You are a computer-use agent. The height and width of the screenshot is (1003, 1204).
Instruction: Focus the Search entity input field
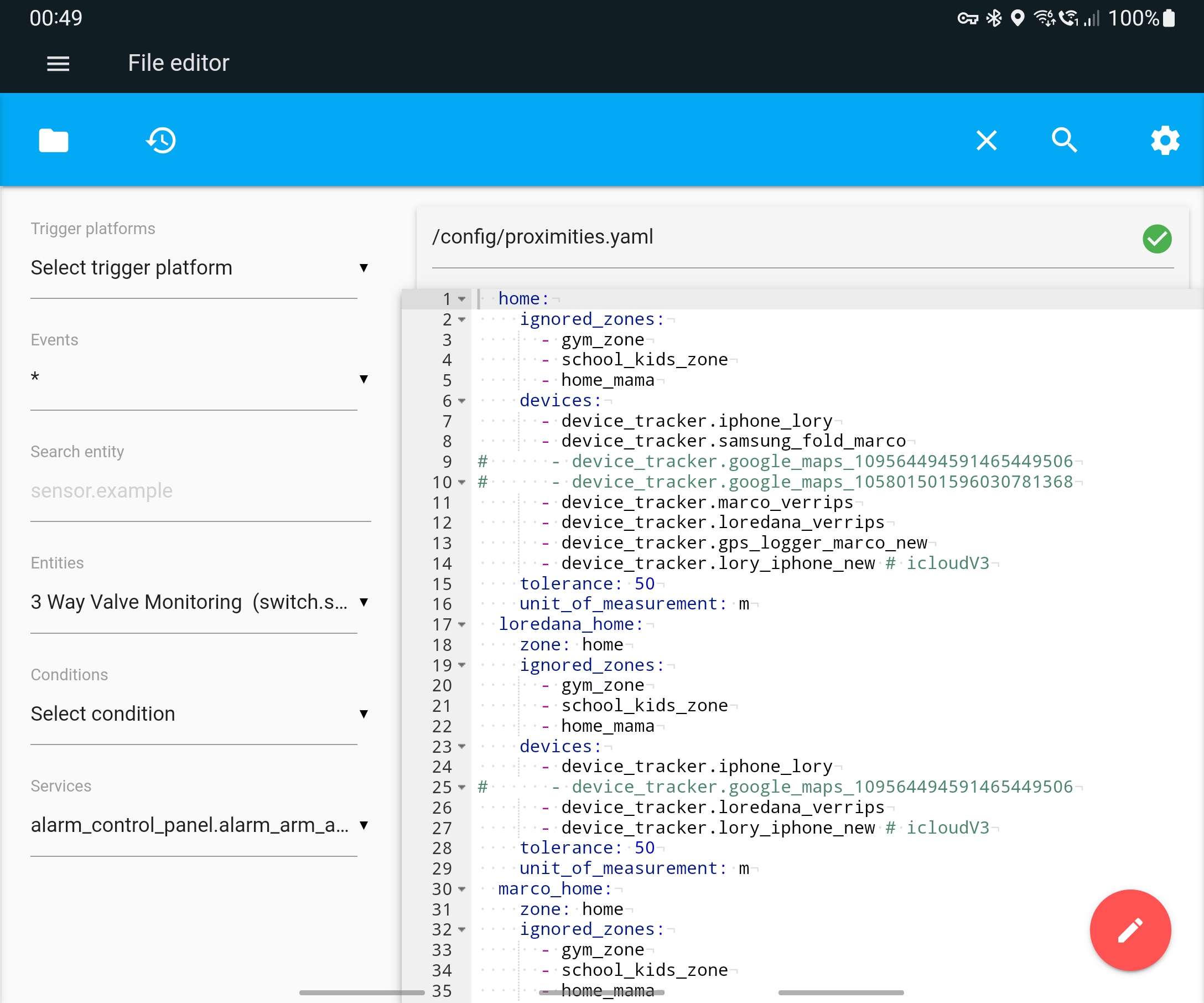201,491
